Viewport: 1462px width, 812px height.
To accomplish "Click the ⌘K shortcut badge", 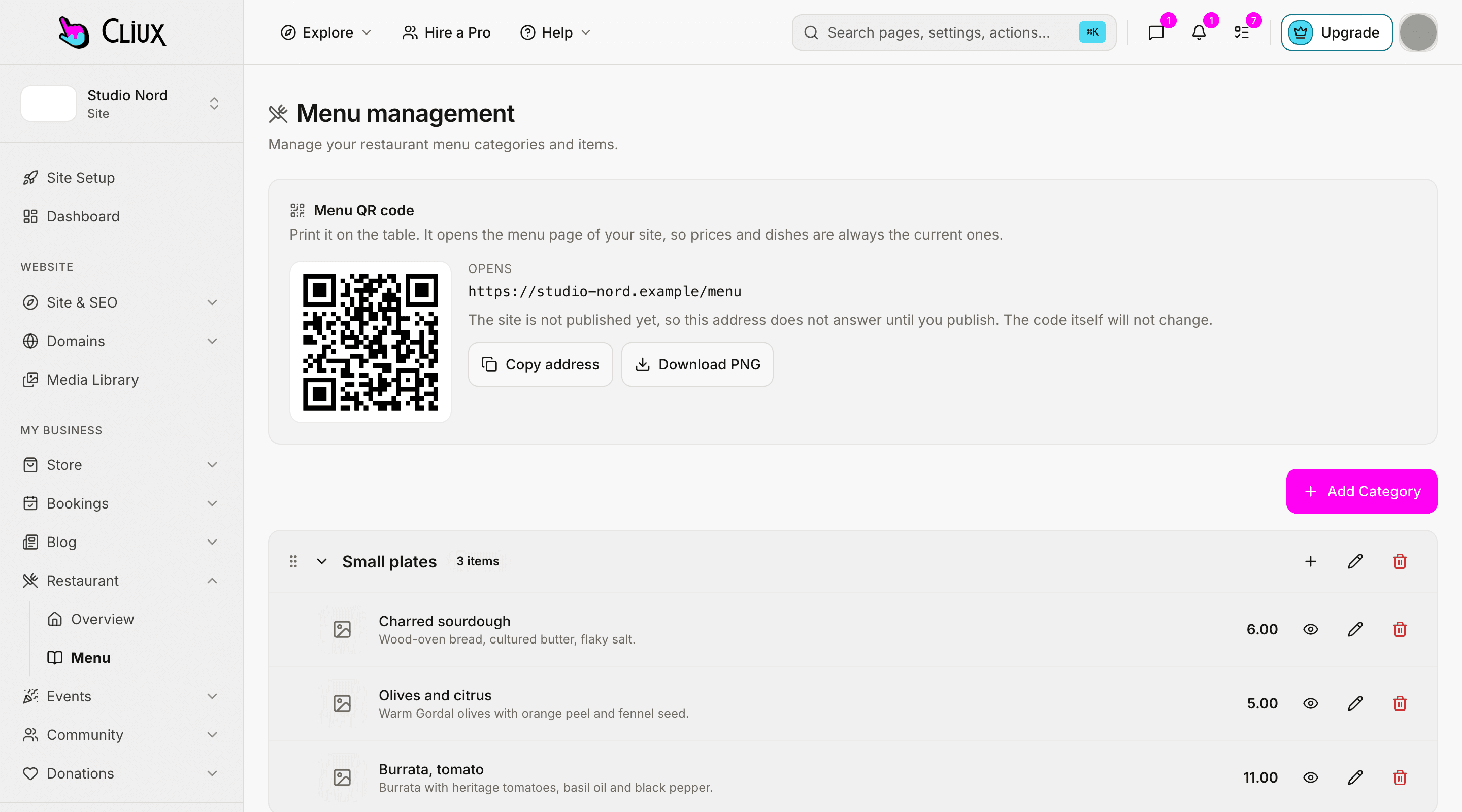I will coord(1092,32).
